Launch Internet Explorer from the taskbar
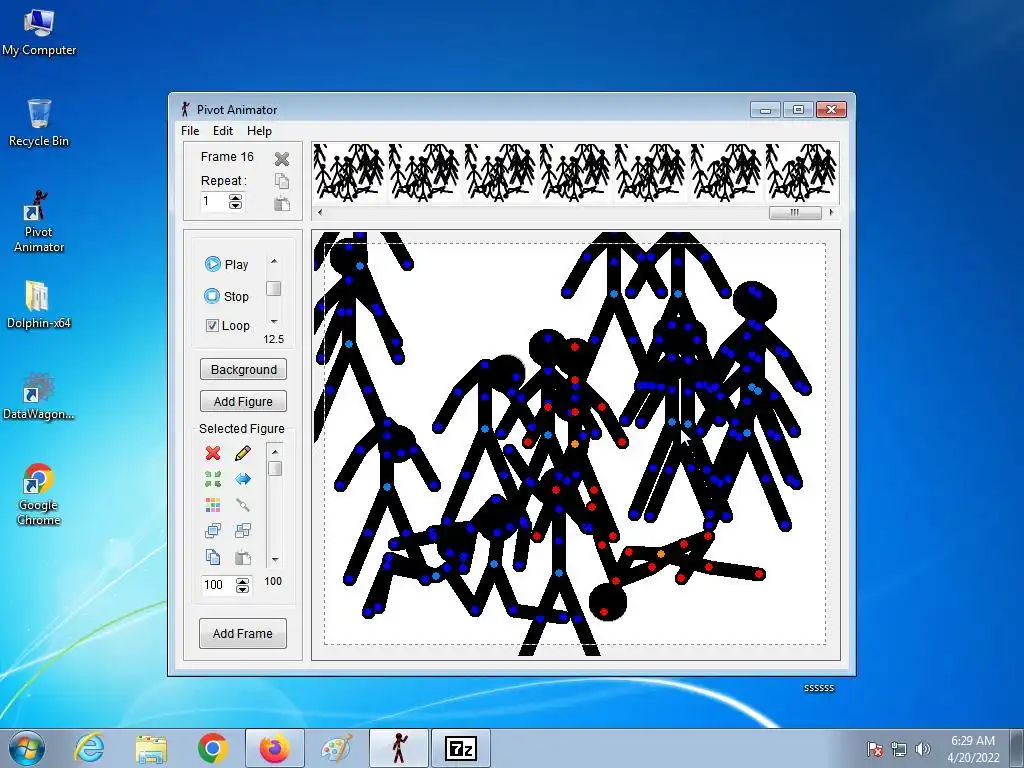 coord(89,748)
